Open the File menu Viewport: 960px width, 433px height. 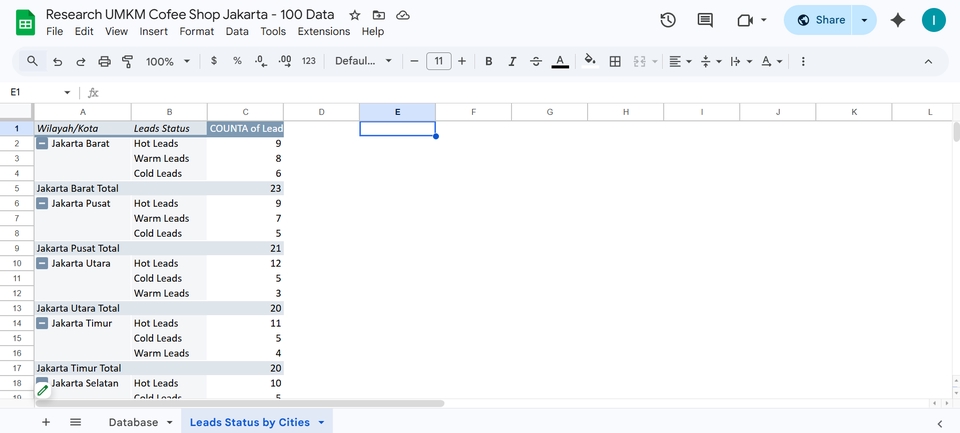click(54, 31)
